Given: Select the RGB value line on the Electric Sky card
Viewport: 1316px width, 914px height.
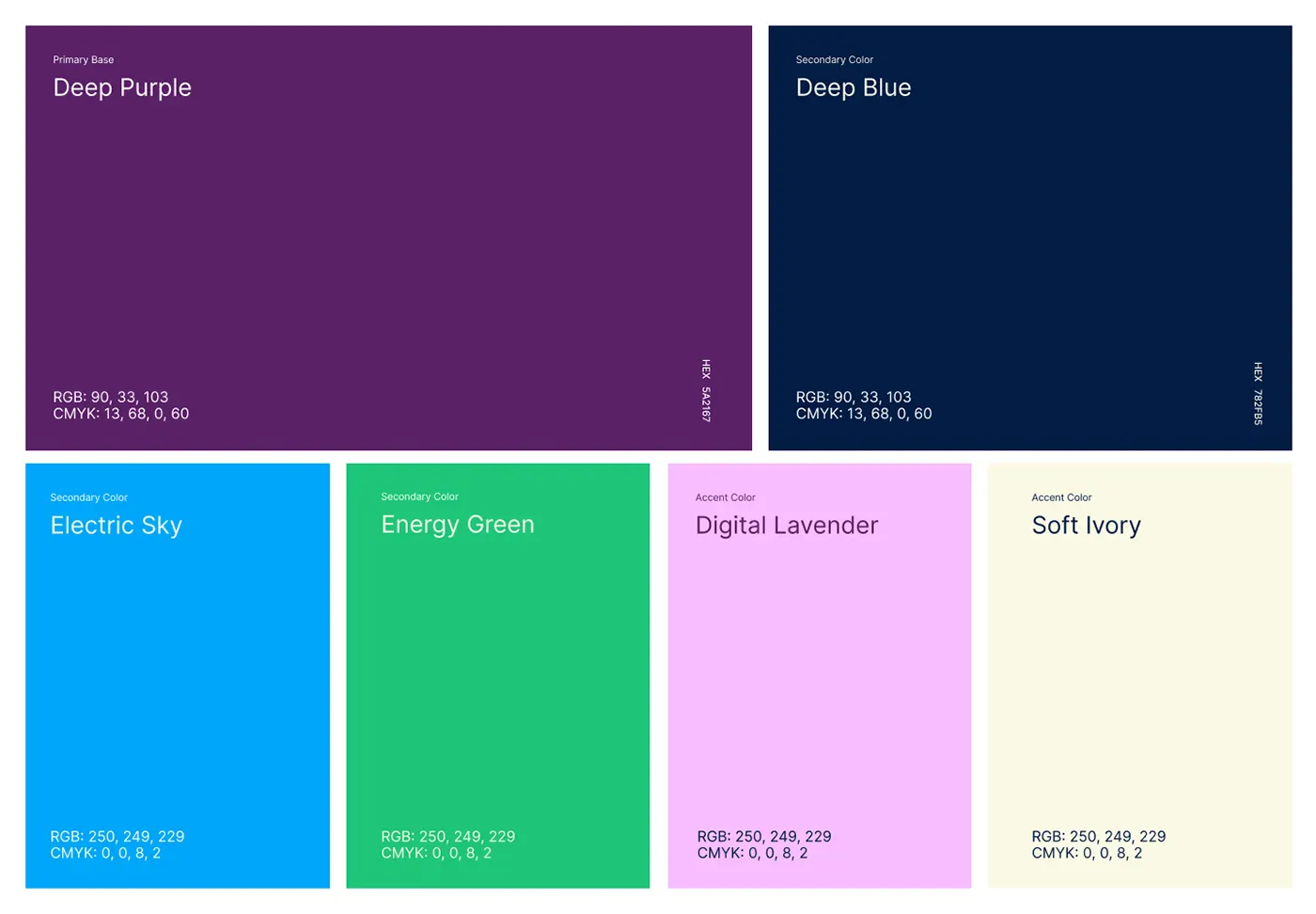Looking at the screenshot, I should click(x=117, y=836).
